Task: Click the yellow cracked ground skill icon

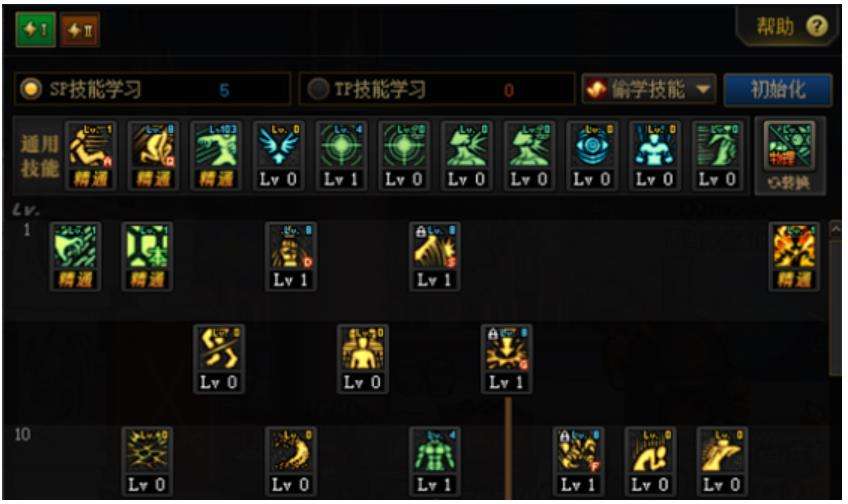Action: point(147,461)
